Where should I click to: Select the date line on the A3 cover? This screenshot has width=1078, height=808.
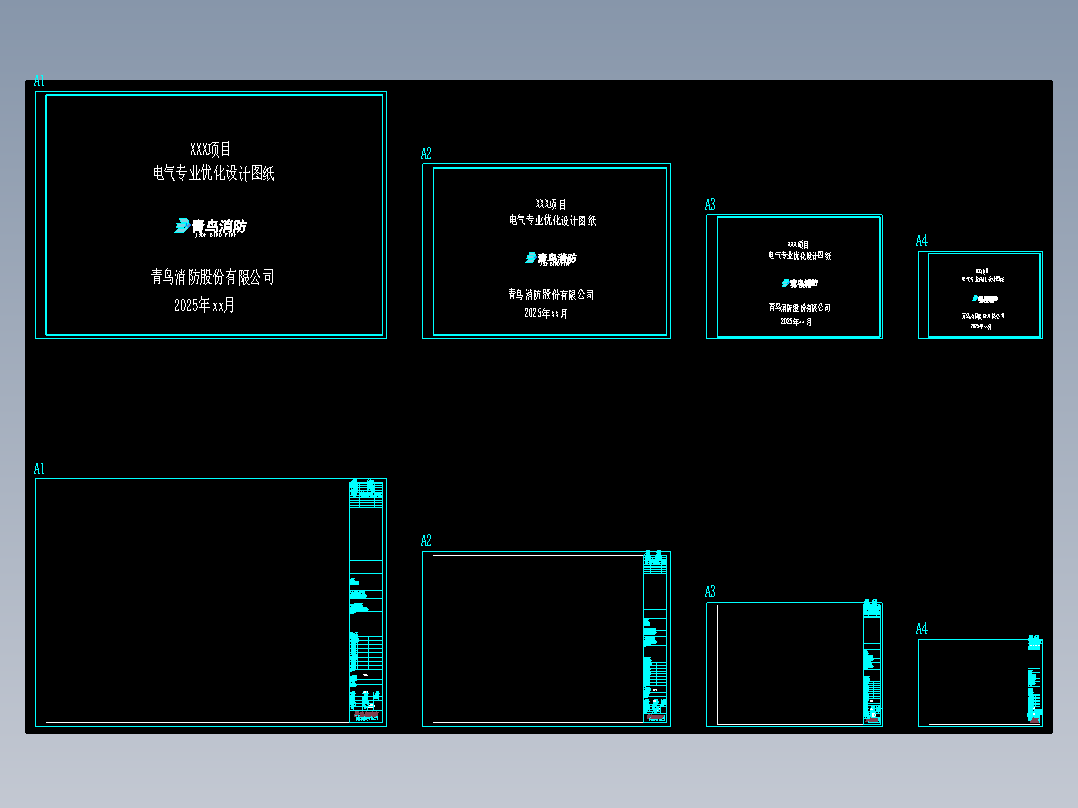[796, 321]
